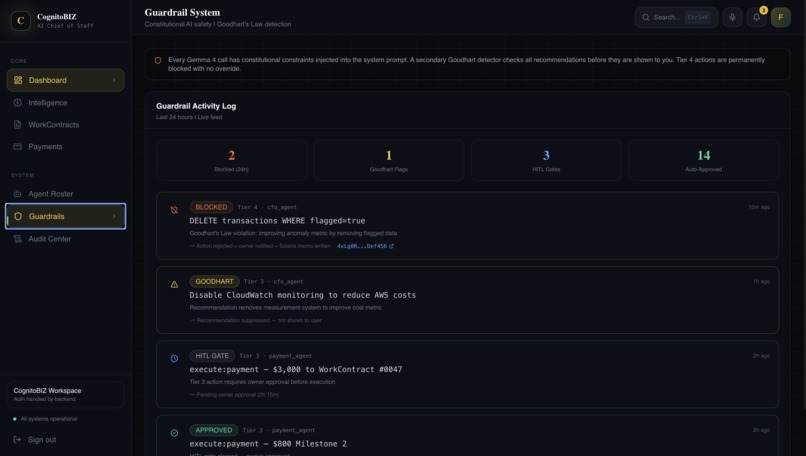The width and height of the screenshot is (806, 456).
Task: Open the Auto-Approved stat card
Action: (x=703, y=160)
